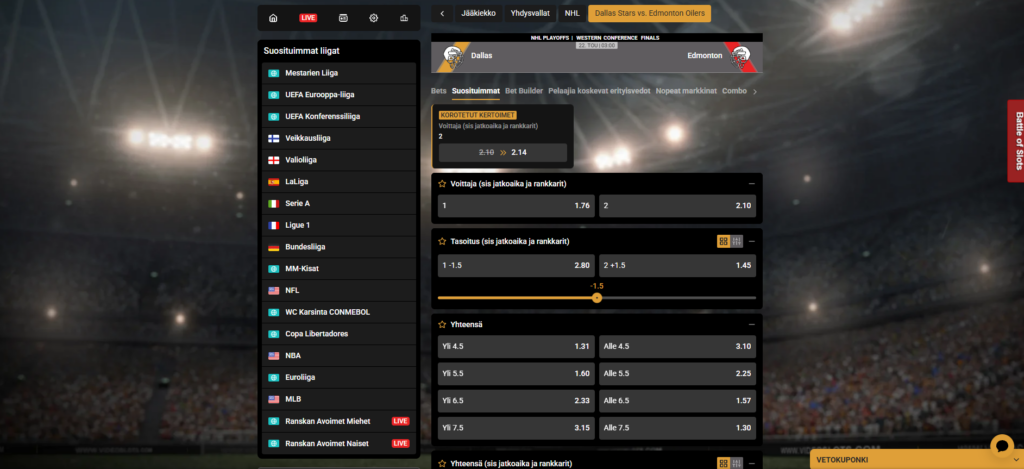Click the Dallas team logo
Image resolution: width=1024 pixels, height=469 pixels.
coord(453,56)
